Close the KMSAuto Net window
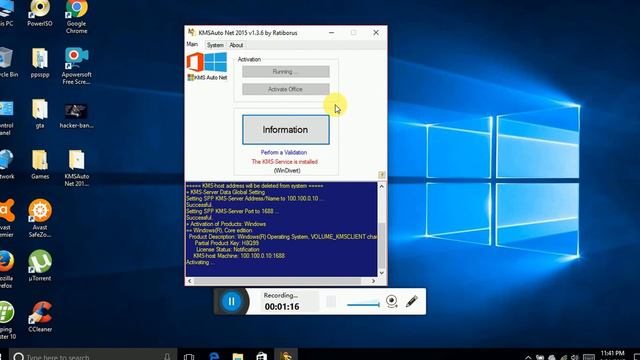The height and width of the screenshot is (360, 640). [x=376, y=33]
